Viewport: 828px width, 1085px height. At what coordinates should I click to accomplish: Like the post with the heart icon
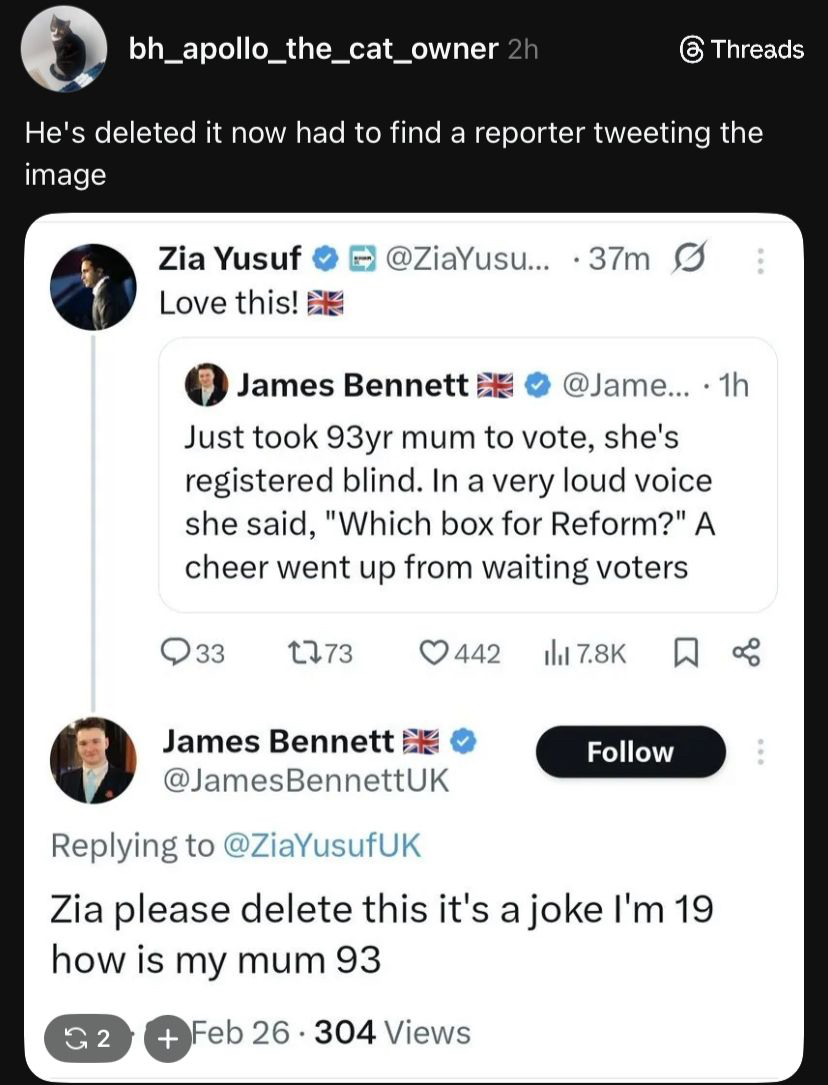click(x=433, y=653)
